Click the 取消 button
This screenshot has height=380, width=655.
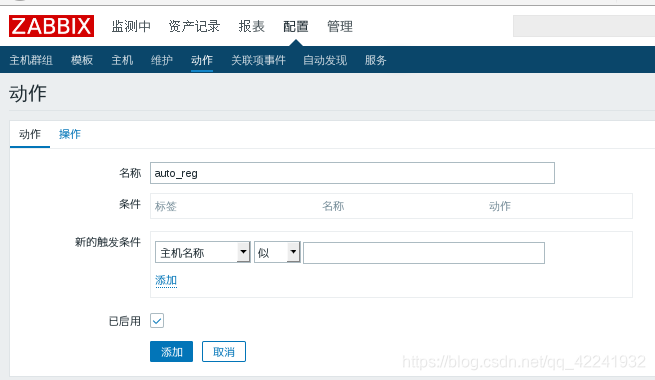click(x=224, y=352)
